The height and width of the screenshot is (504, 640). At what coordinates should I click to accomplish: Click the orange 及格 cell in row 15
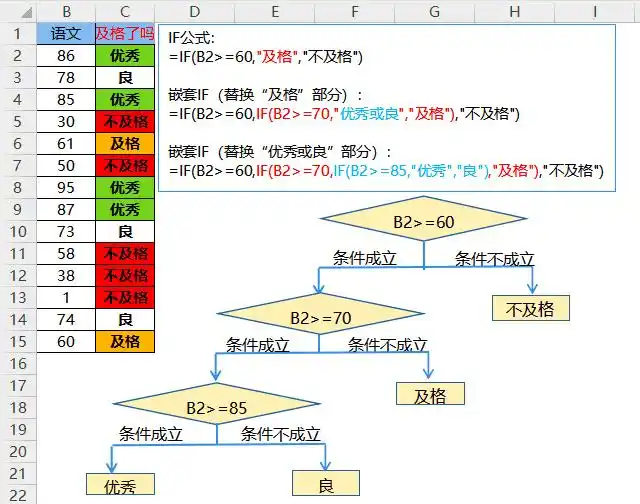click(125, 342)
